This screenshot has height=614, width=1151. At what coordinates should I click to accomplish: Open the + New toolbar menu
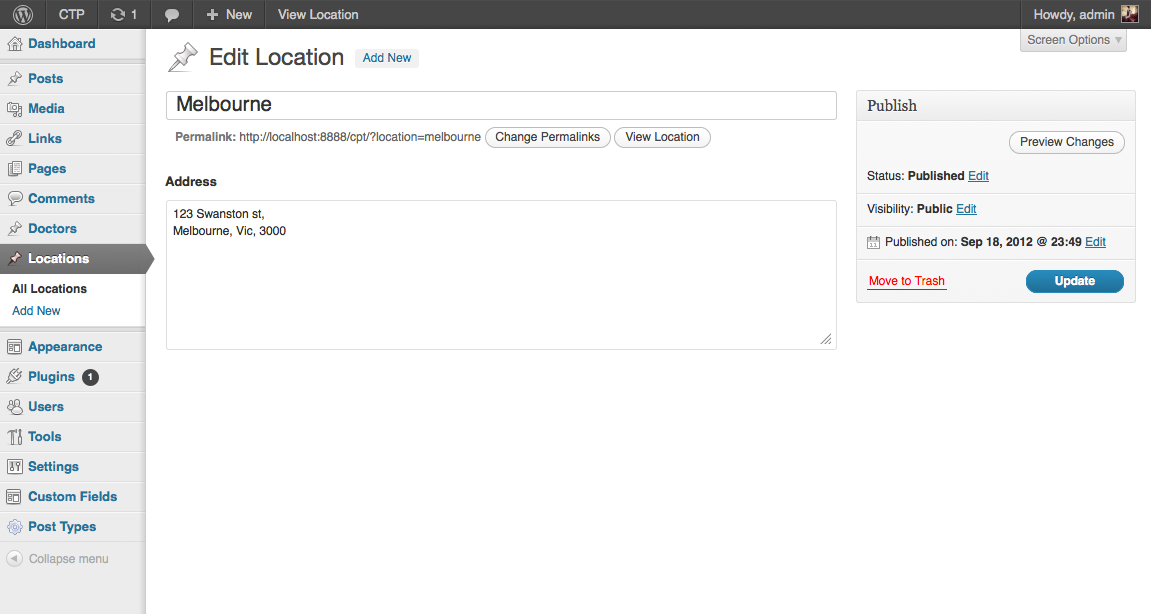pyautogui.click(x=229, y=14)
